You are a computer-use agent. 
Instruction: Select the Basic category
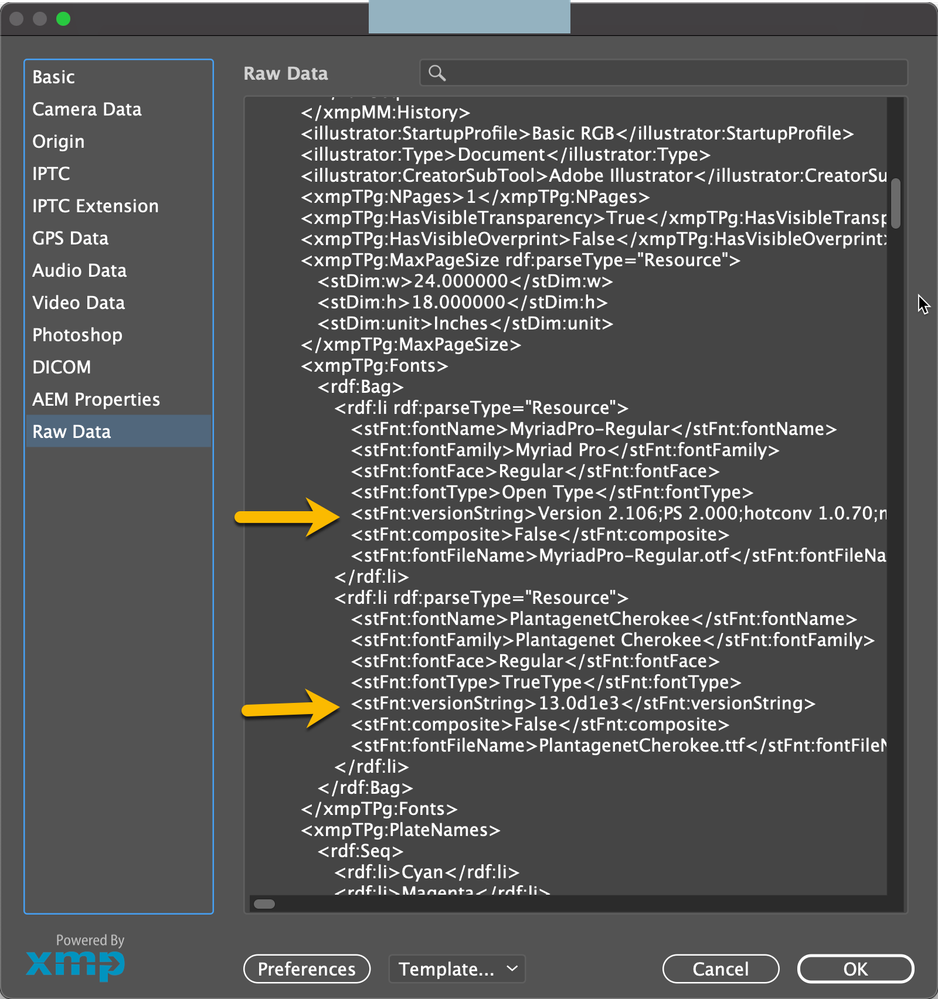(x=118, y=77)
